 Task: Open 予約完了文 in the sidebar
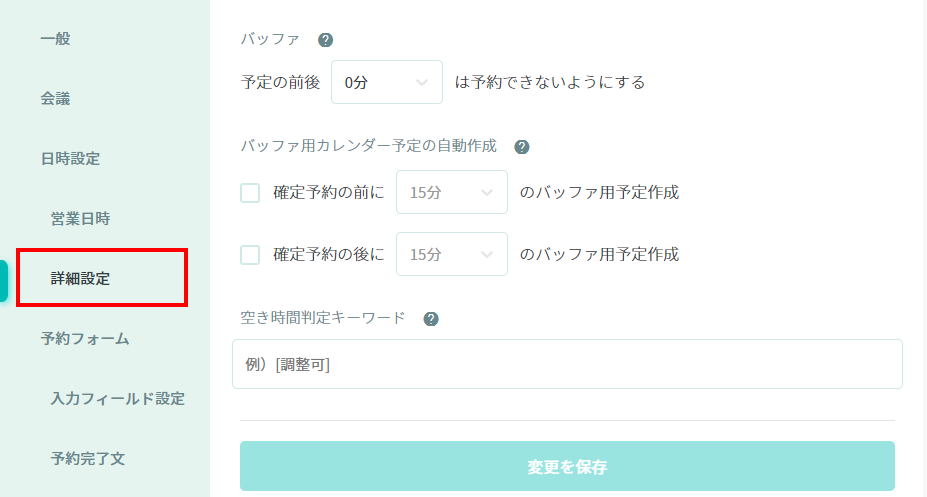[88, 458]
